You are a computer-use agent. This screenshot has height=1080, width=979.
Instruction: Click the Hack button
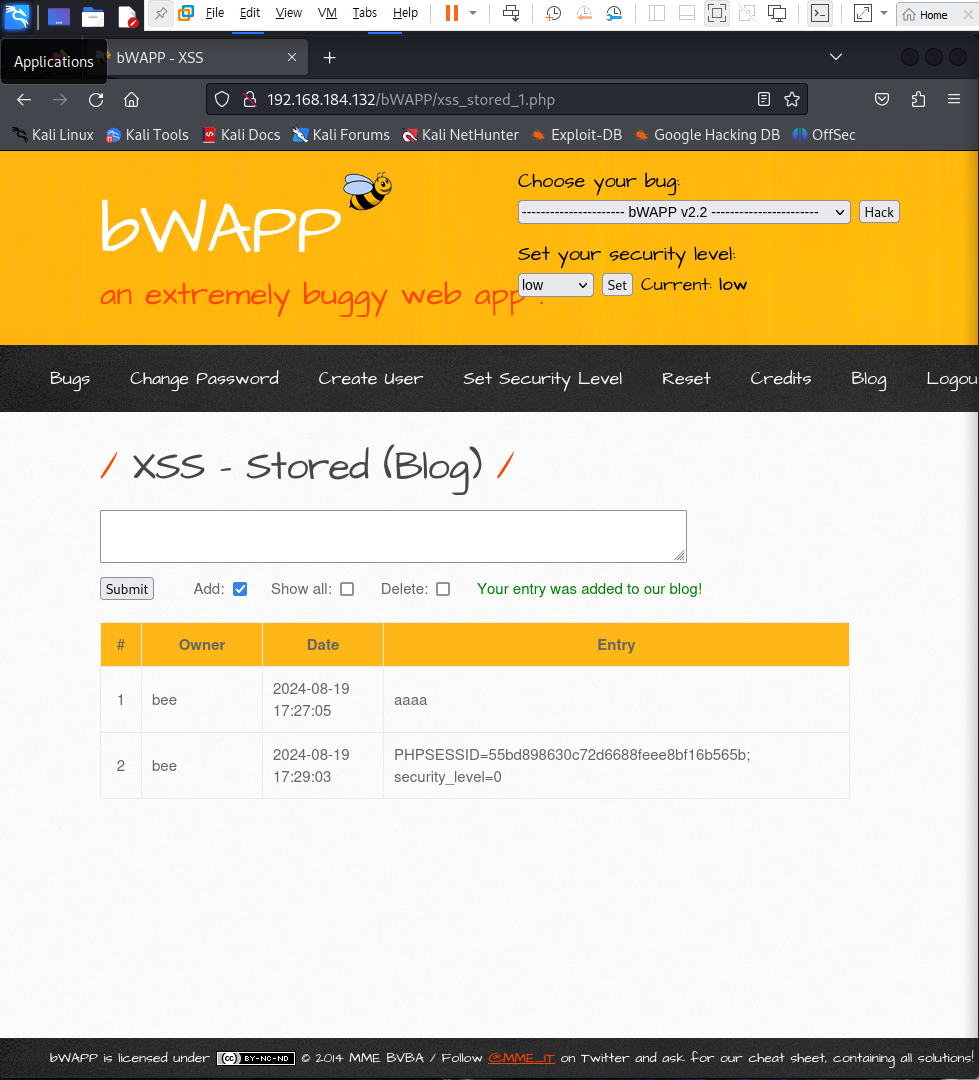pyautogui.click(x=879, y=212)
